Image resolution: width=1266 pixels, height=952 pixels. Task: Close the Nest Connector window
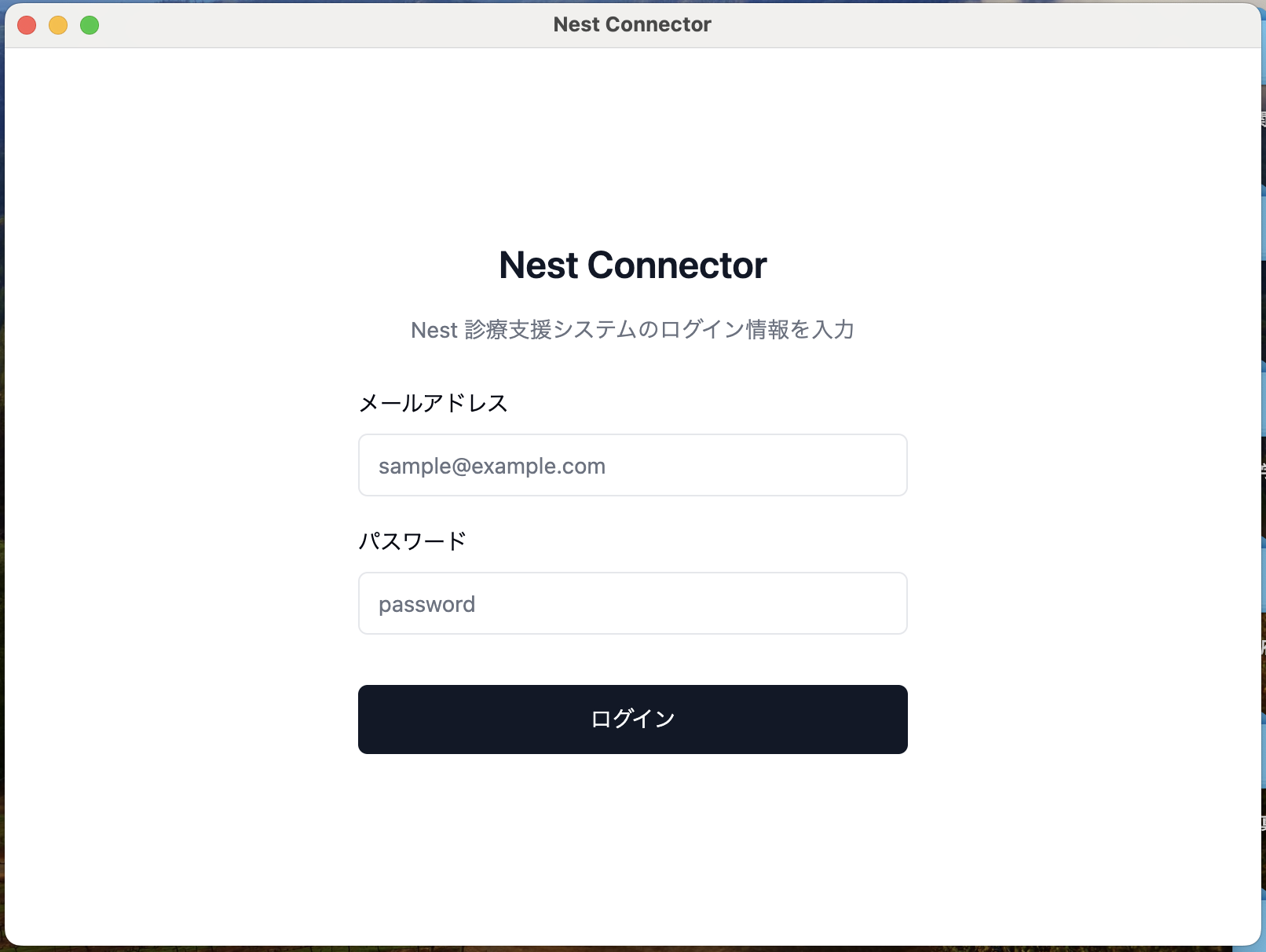27,25
